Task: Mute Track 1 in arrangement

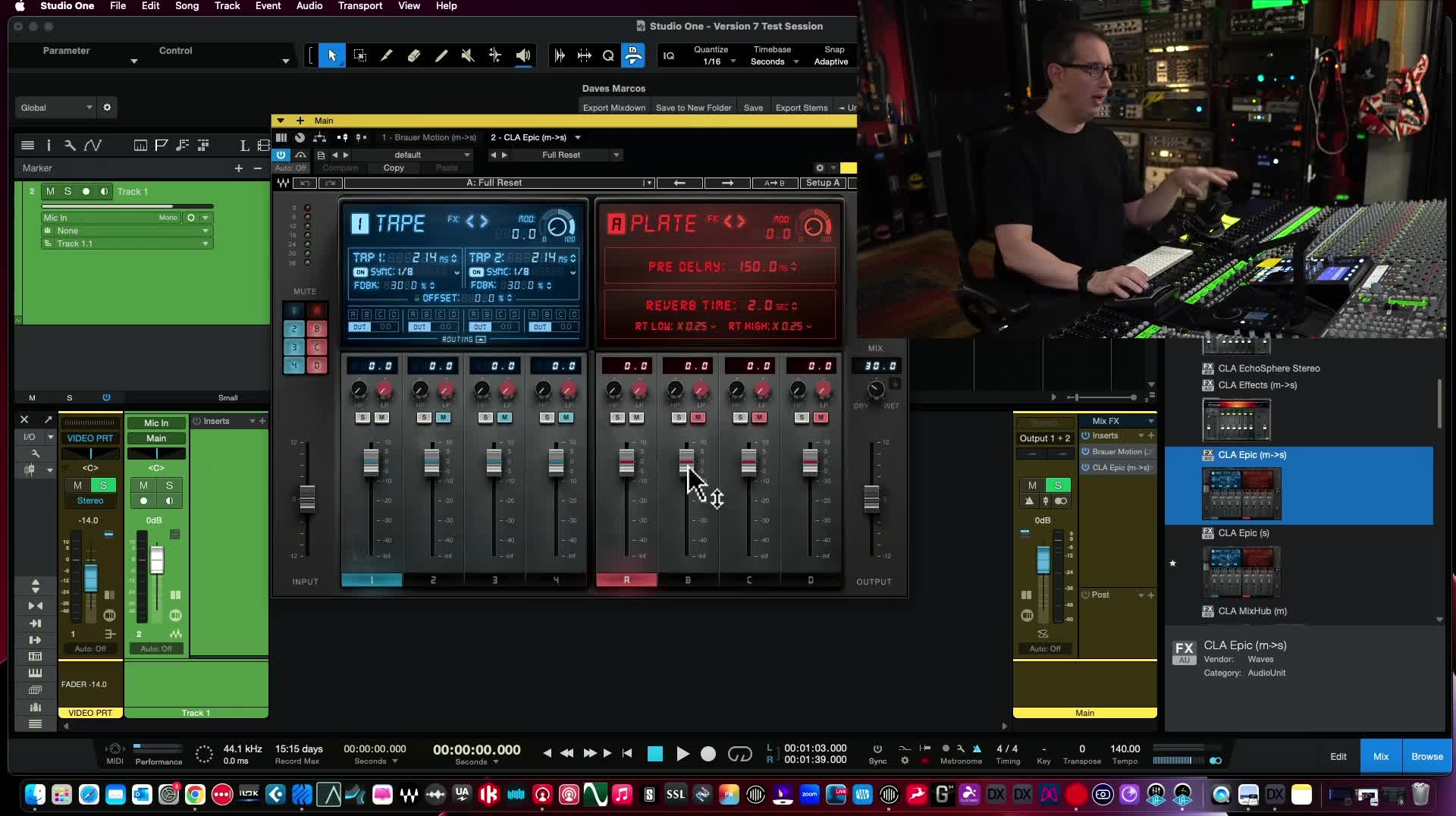Action: point(50,191)
